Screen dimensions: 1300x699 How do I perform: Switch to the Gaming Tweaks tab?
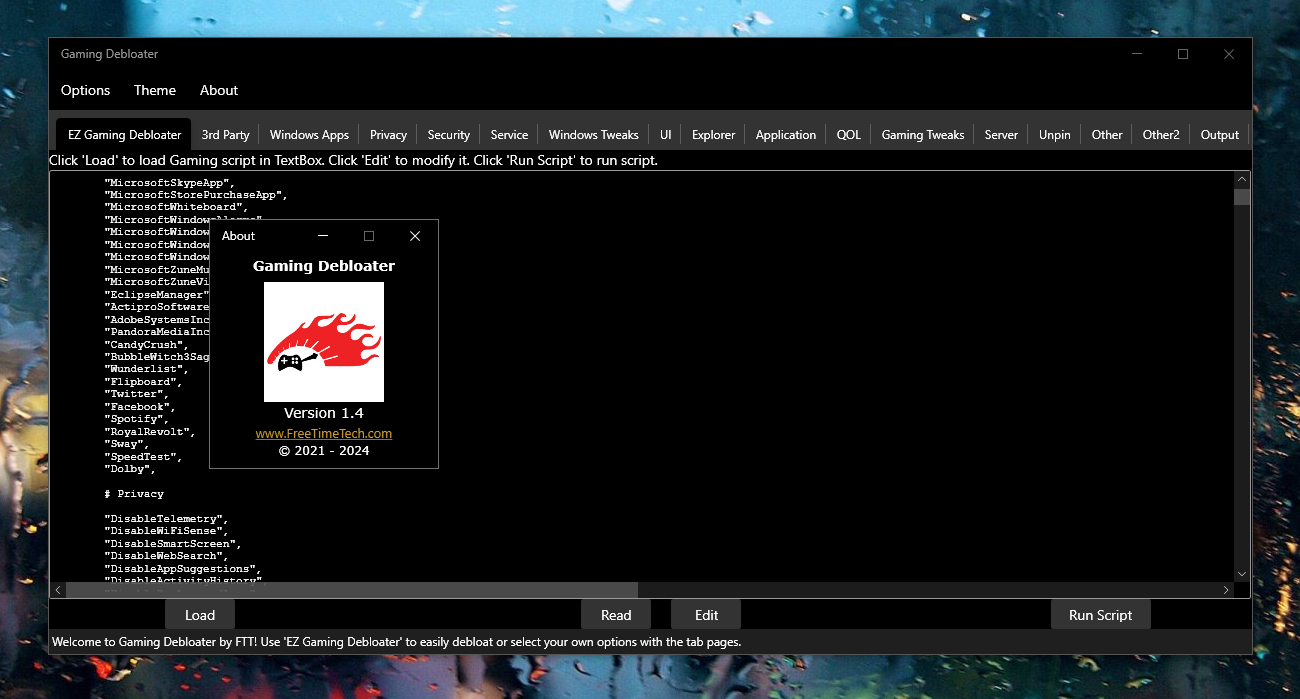tap(923, 134)
